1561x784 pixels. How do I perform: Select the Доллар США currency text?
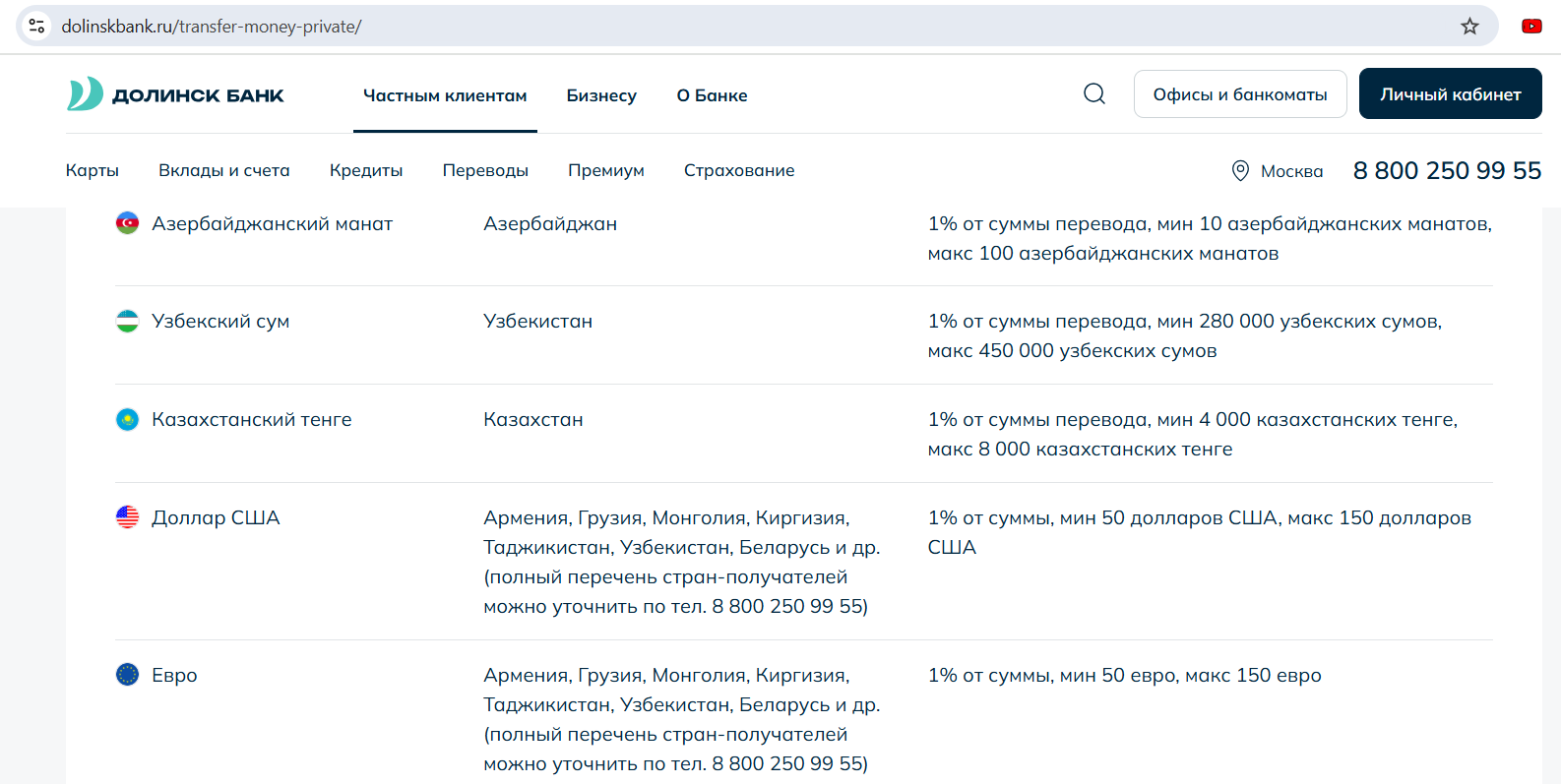(216, 517)
